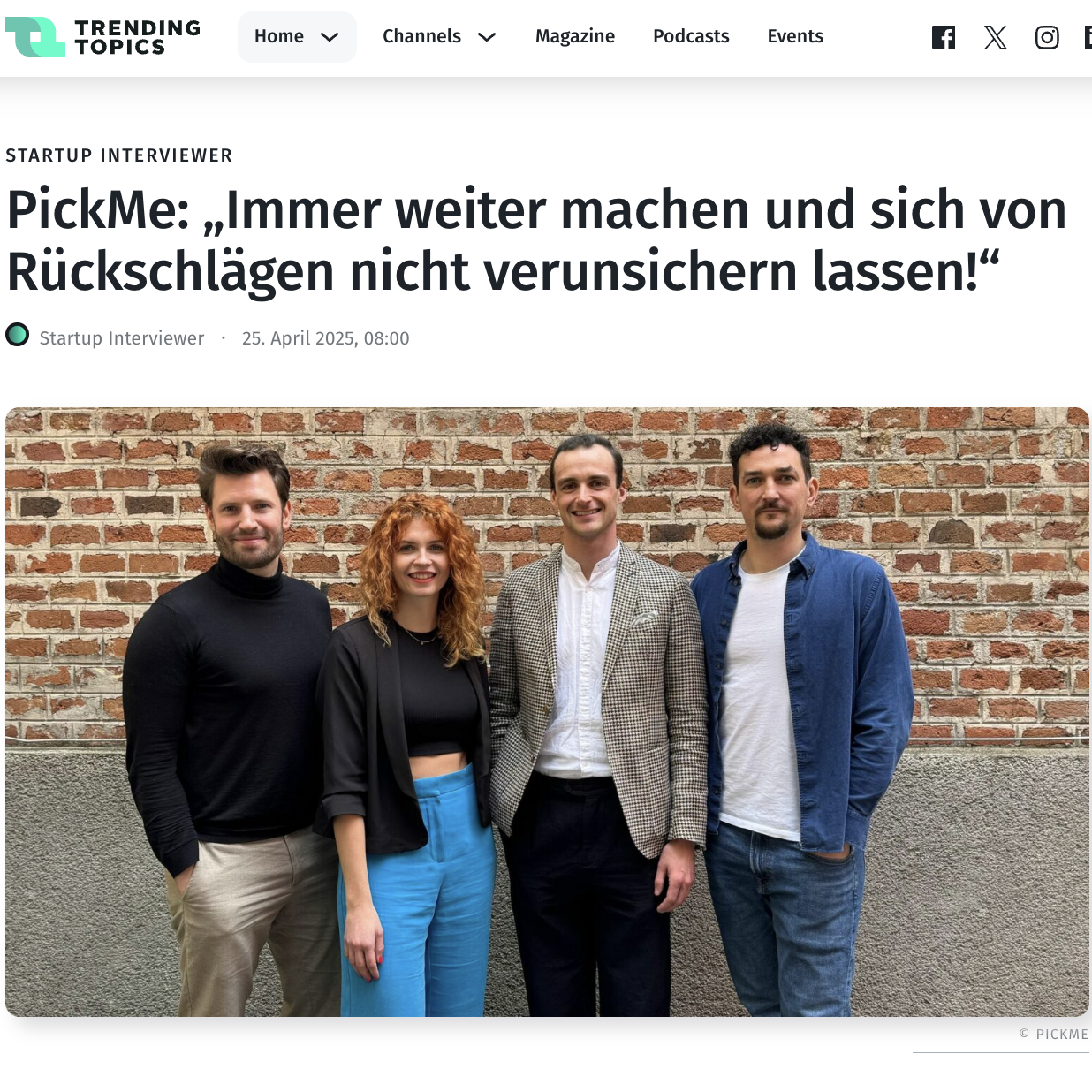Navigate to the Events page

[x=795, y=36]
